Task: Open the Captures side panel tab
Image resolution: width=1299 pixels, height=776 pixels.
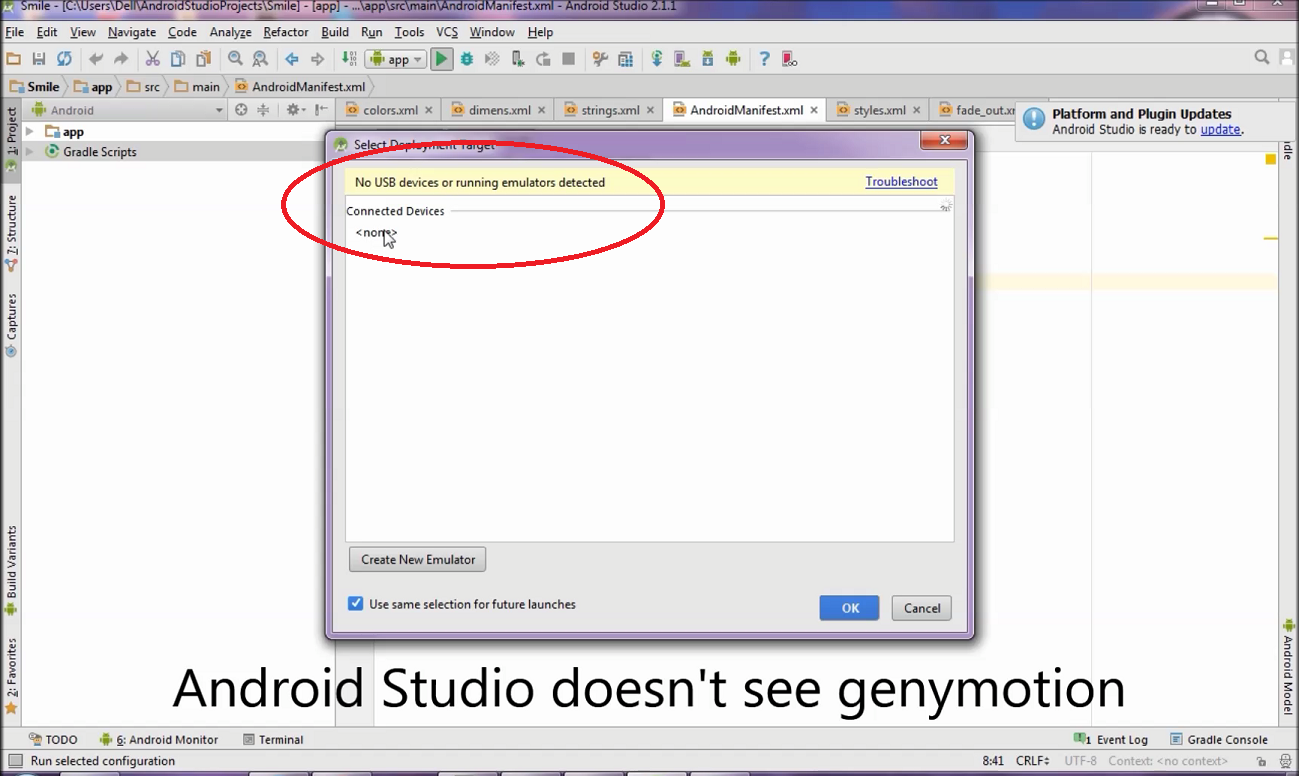Action: (x=12, y=326)
